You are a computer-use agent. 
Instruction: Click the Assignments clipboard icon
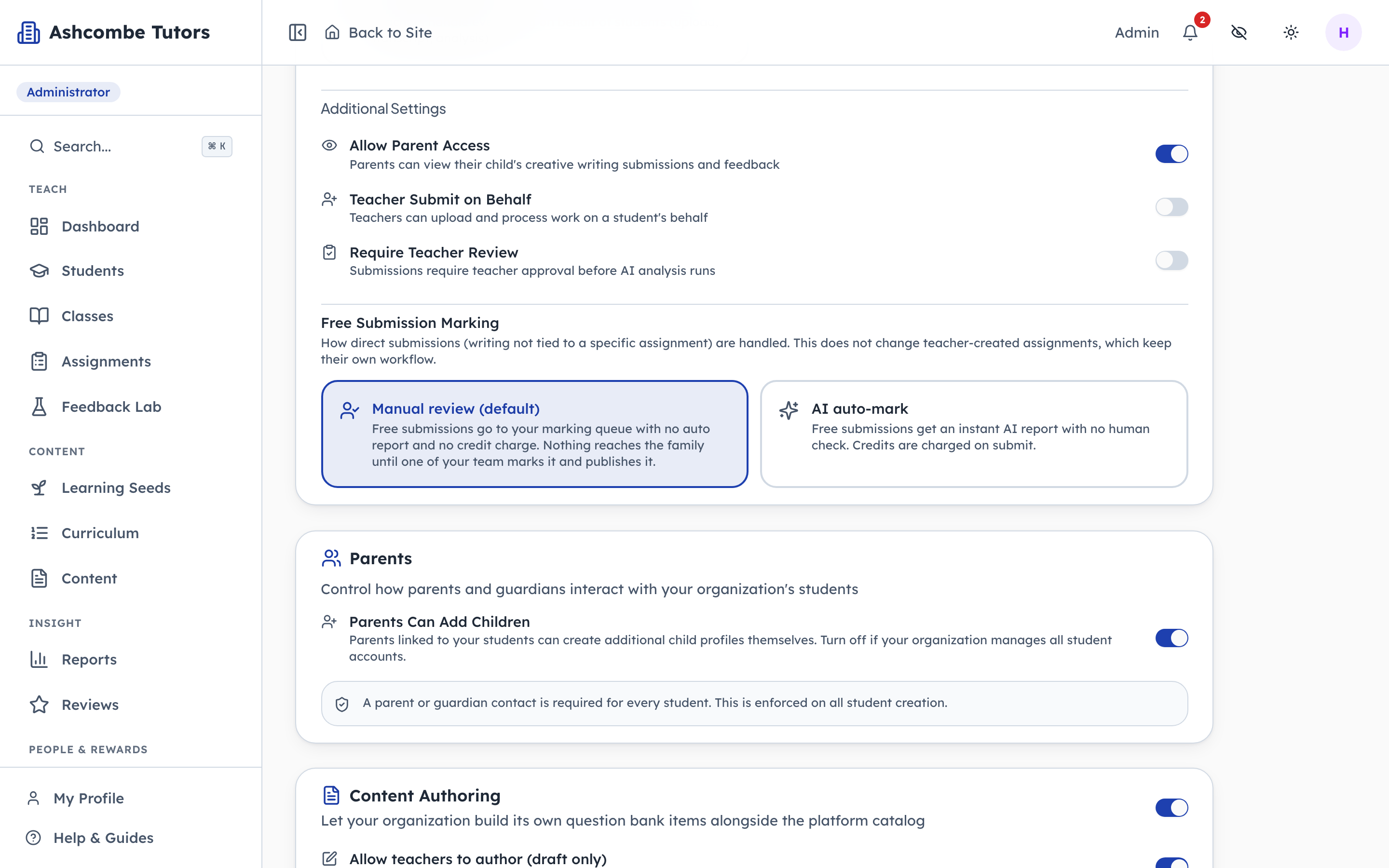(39, 361)
